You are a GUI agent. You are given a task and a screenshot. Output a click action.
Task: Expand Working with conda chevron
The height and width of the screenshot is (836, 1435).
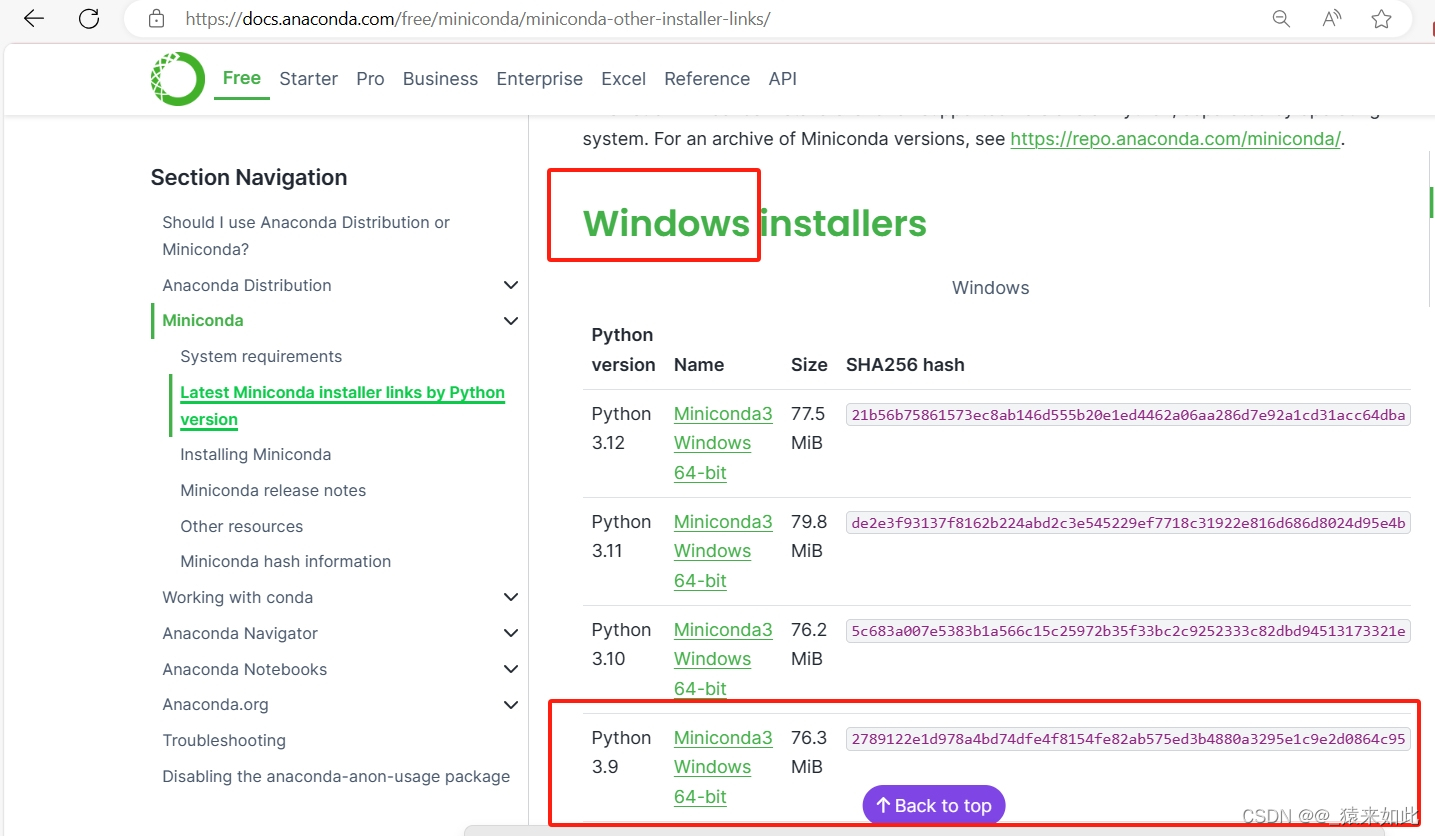(x=511, y=597)
